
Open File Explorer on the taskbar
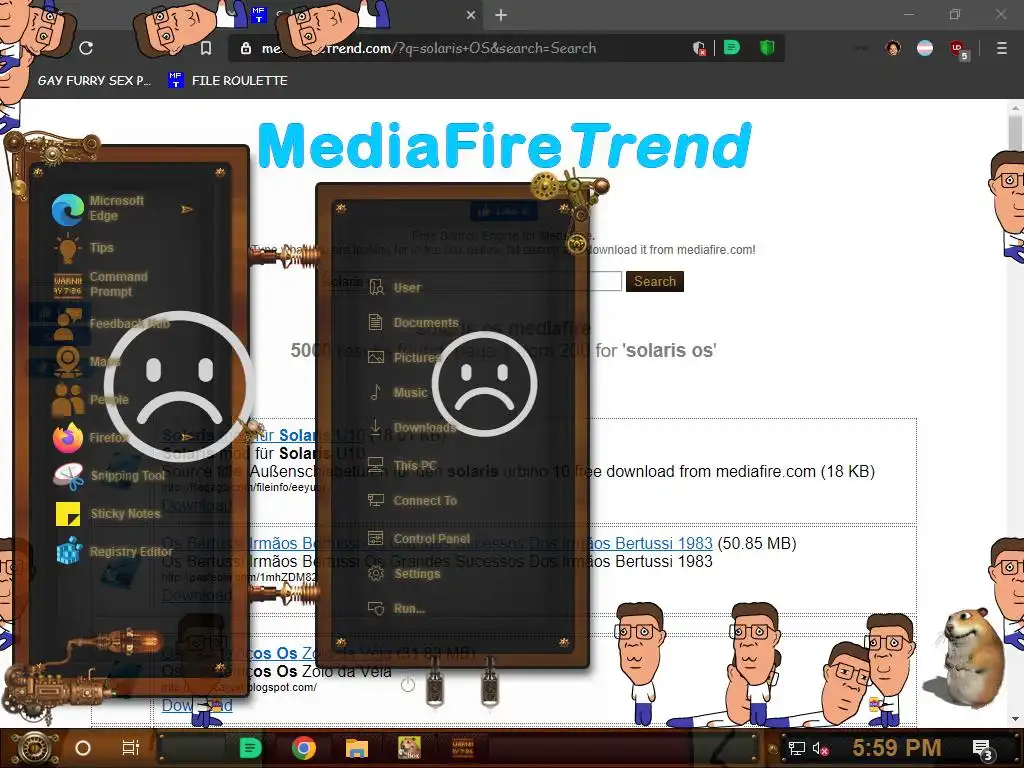coord(357,748)
